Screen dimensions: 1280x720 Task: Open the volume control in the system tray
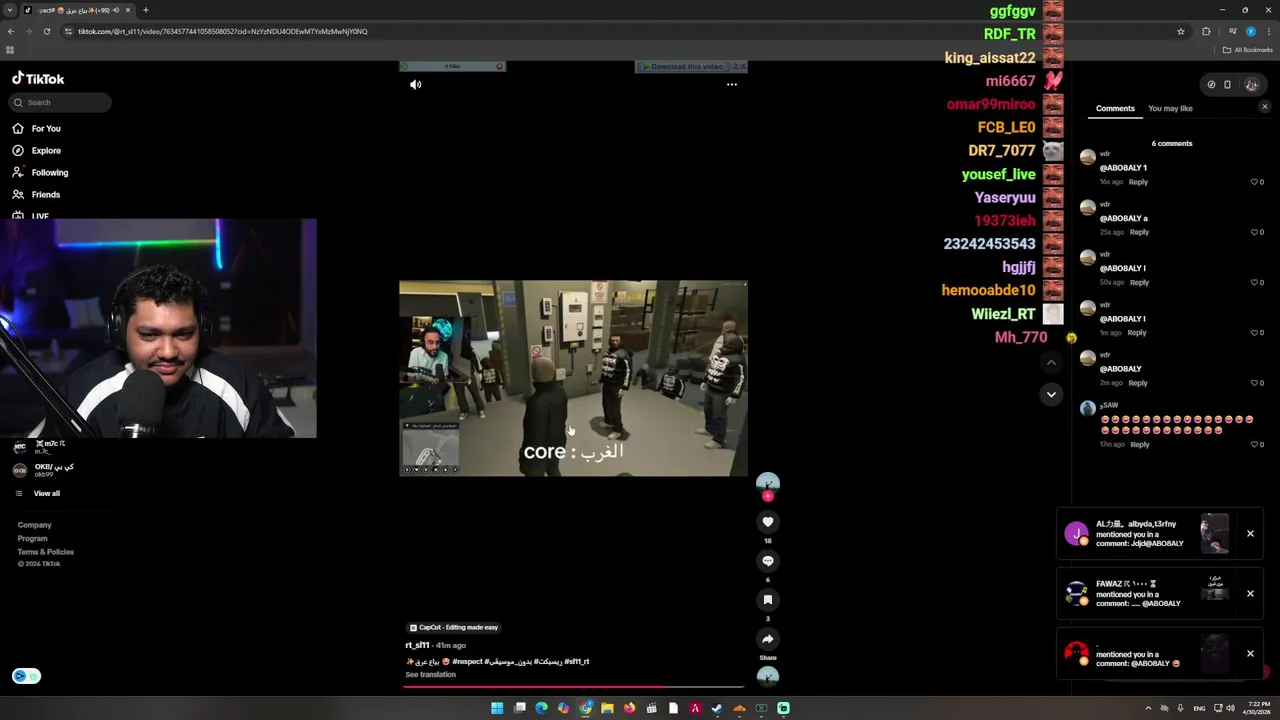[1229, 708]
